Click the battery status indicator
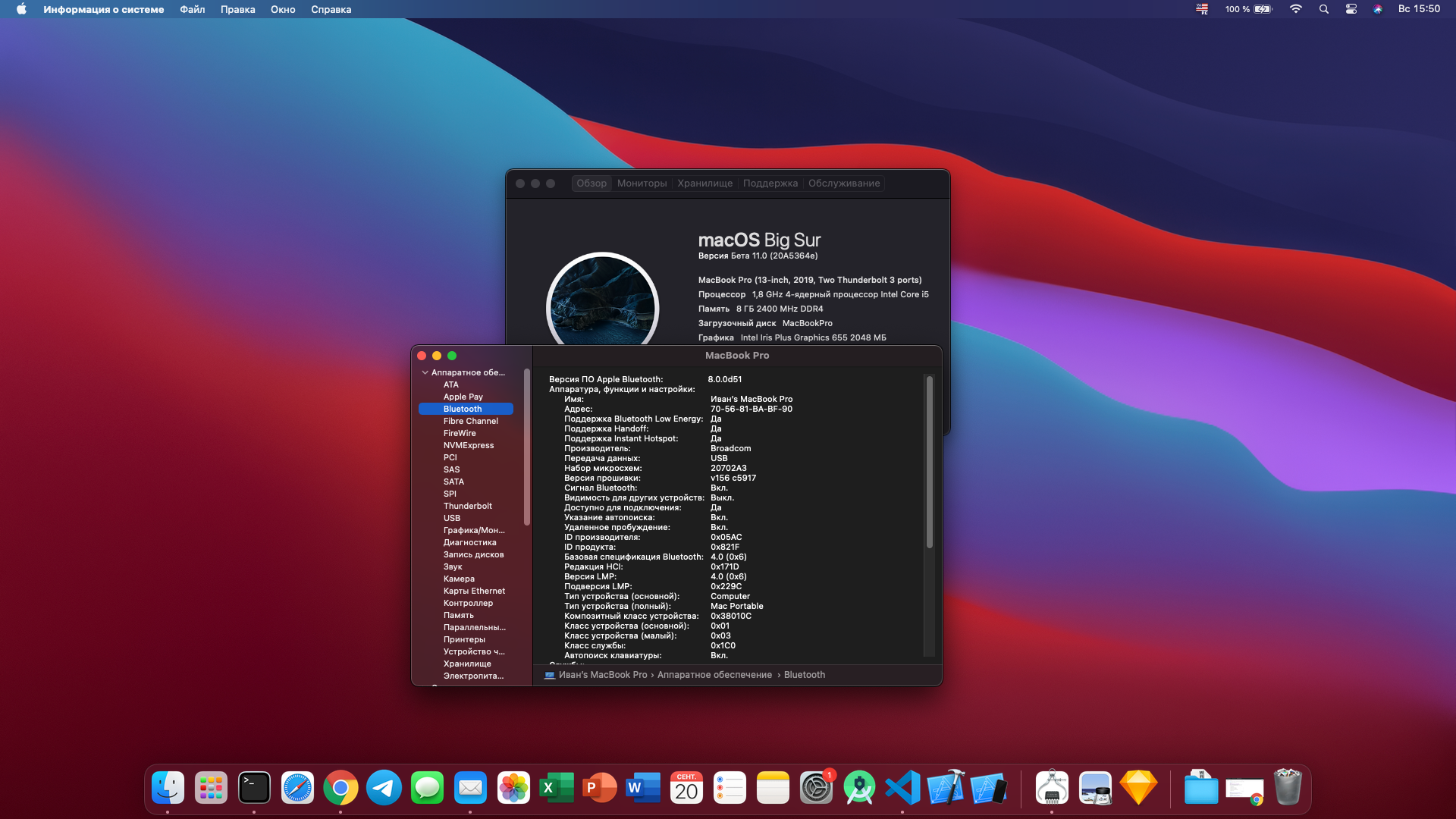 [x=1263, y=9]
